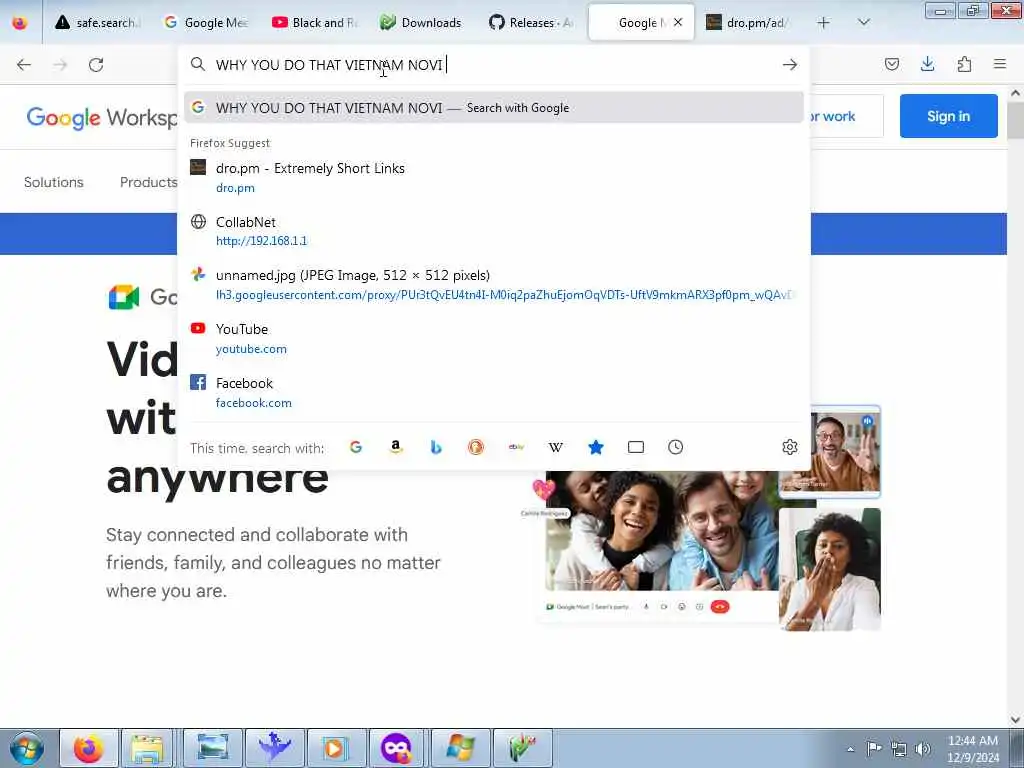Search this time with Google icon

[356, 447]
